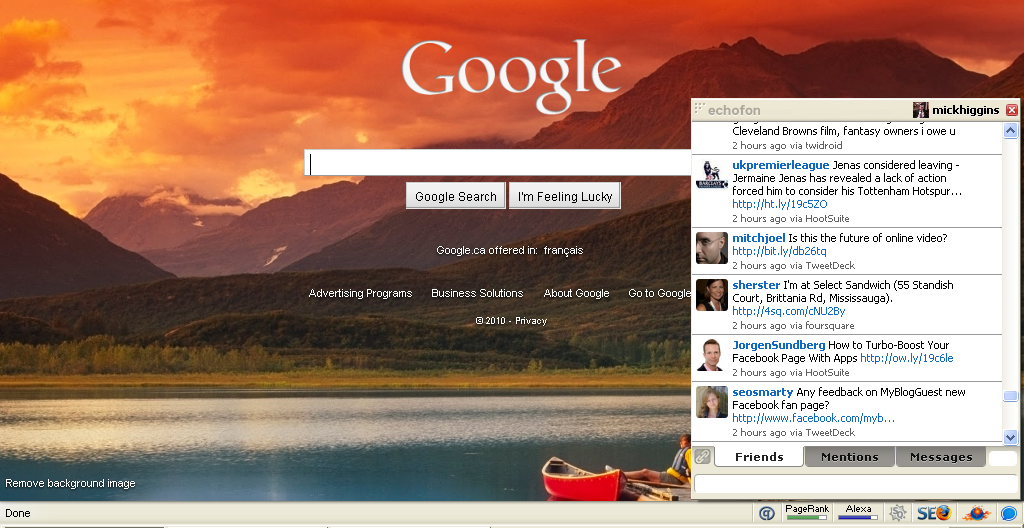
Task: Click the mickhiggins account avatar
Action: coord(920,110)
